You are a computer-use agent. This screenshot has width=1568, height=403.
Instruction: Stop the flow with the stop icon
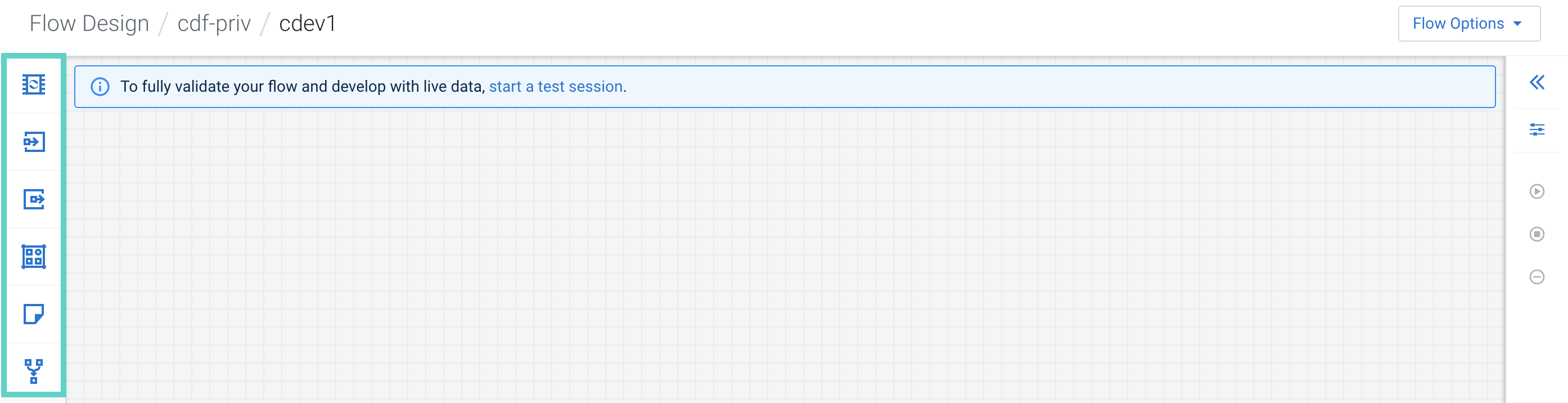coord(1537,234)
